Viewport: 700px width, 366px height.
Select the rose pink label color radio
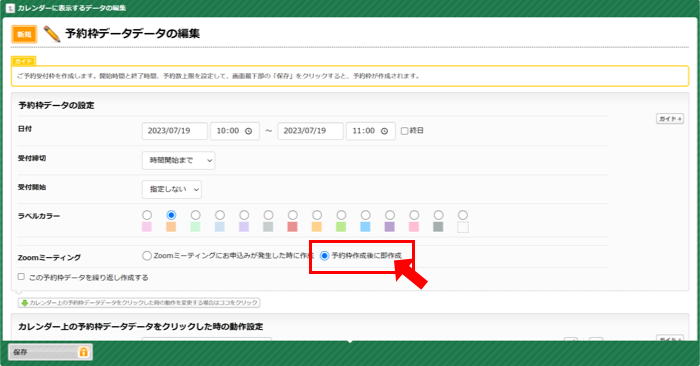[414, 215]
